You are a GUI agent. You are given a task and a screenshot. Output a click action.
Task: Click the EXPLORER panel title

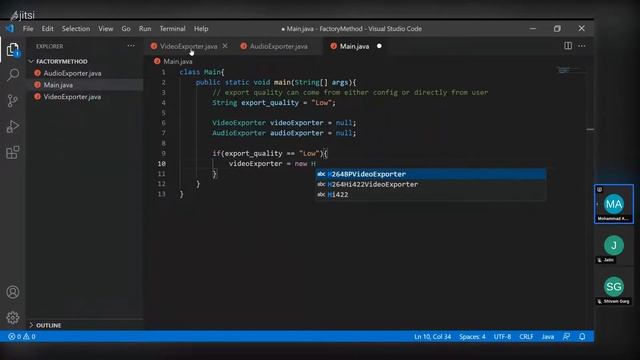[49, 46]
